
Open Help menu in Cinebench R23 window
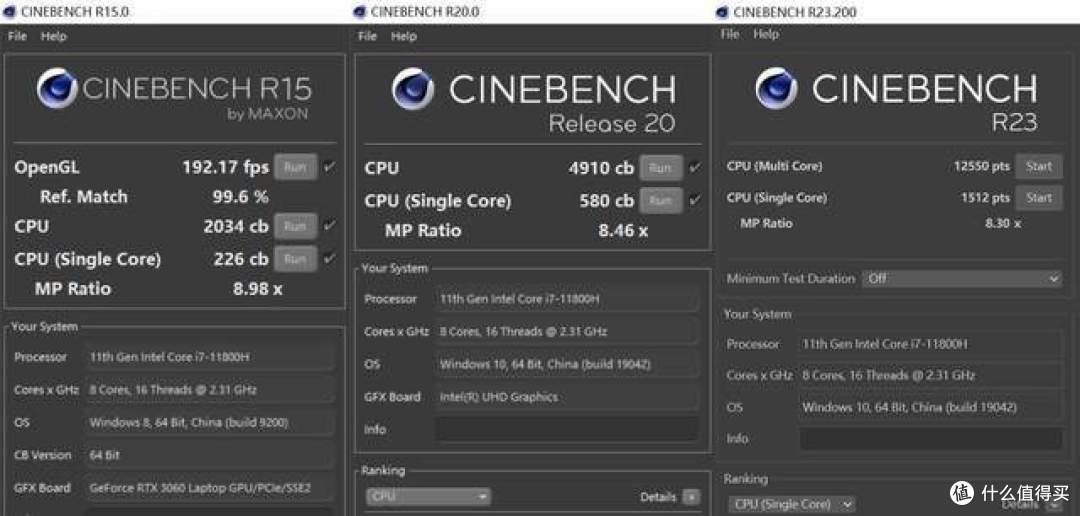pos(765,34)
